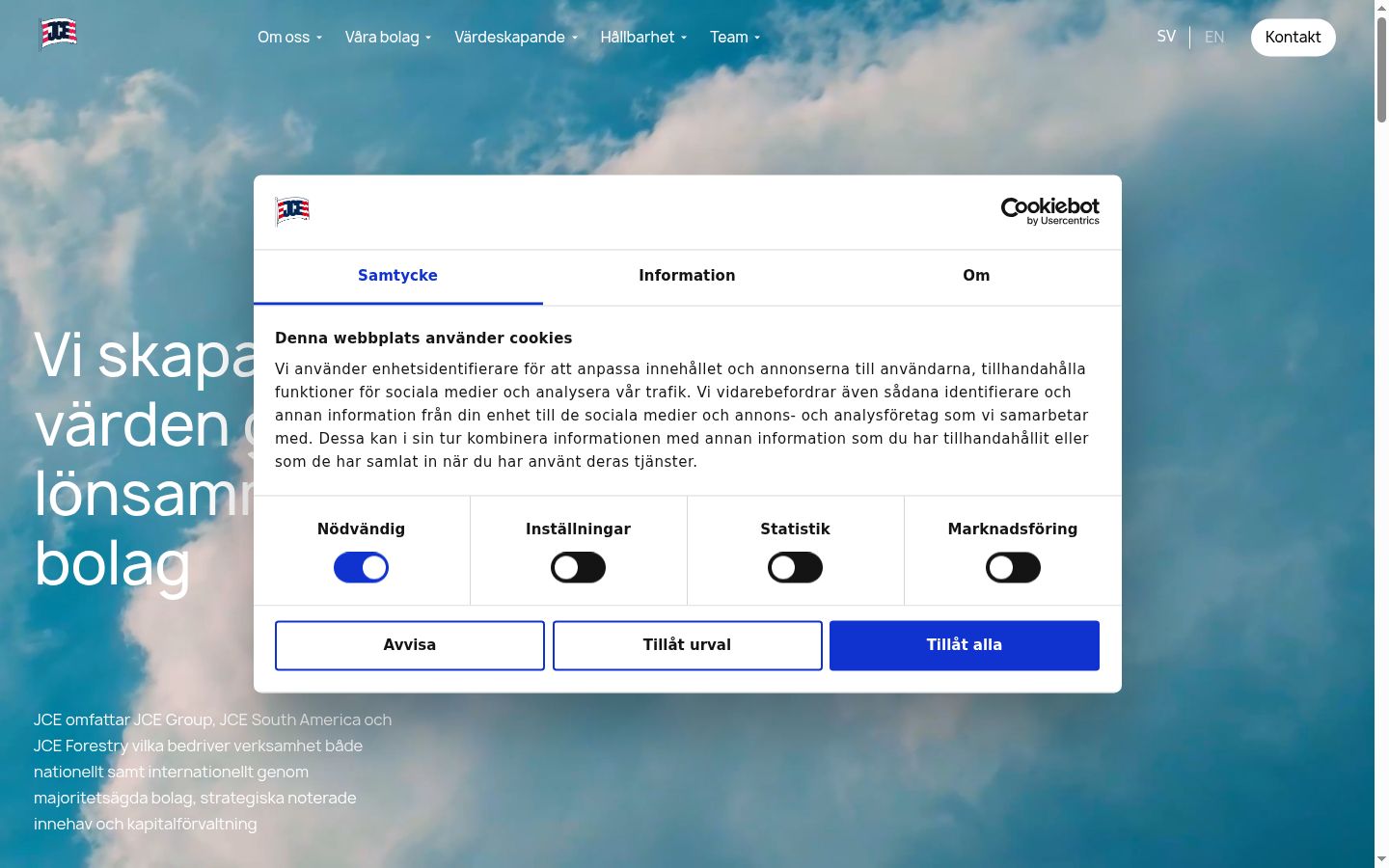Switch to the Information tab
Screen dimensions: 1389x868
point(687,277)
